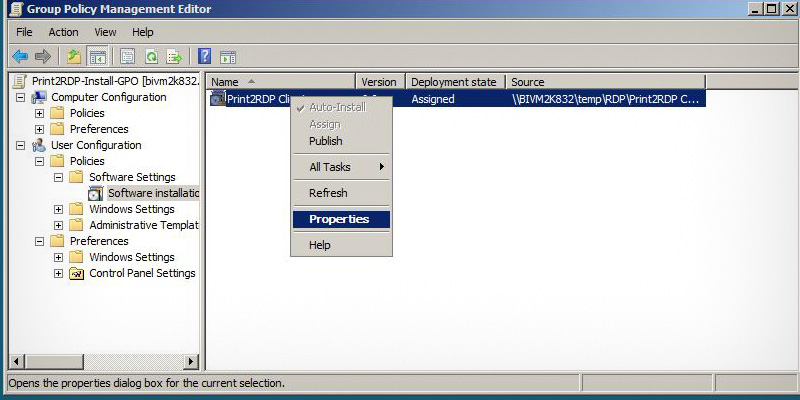Open the blue Help question-mark icon
Viewport: 800px width, 400px height.
[x=204, y=56]
